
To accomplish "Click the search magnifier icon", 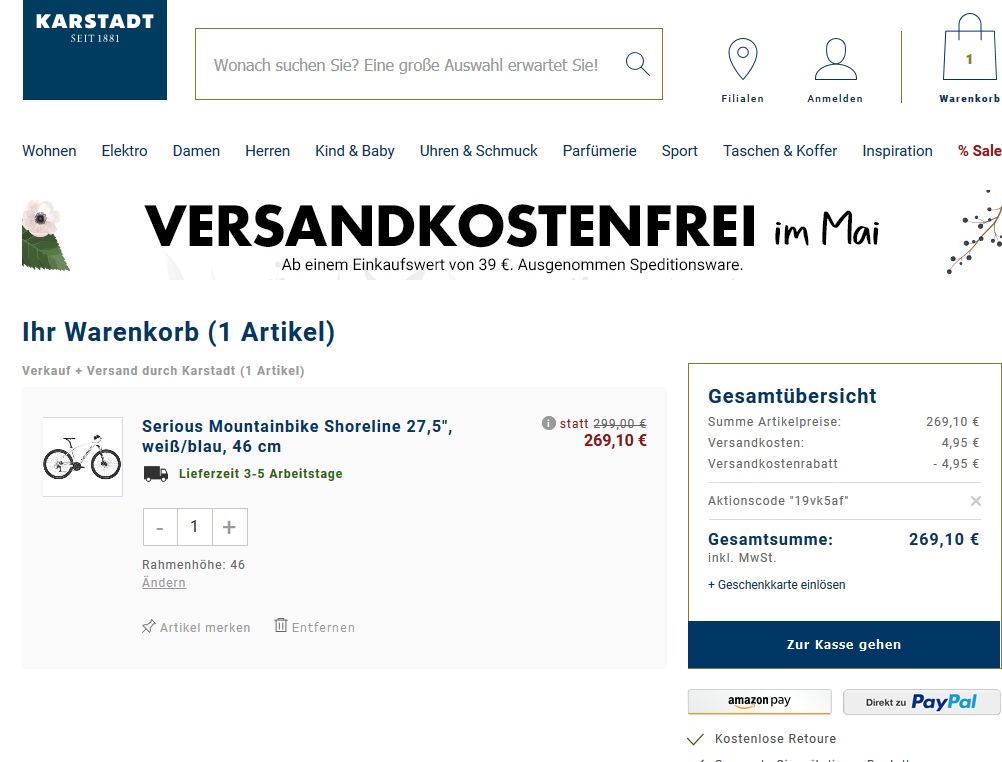I will 637,64.
